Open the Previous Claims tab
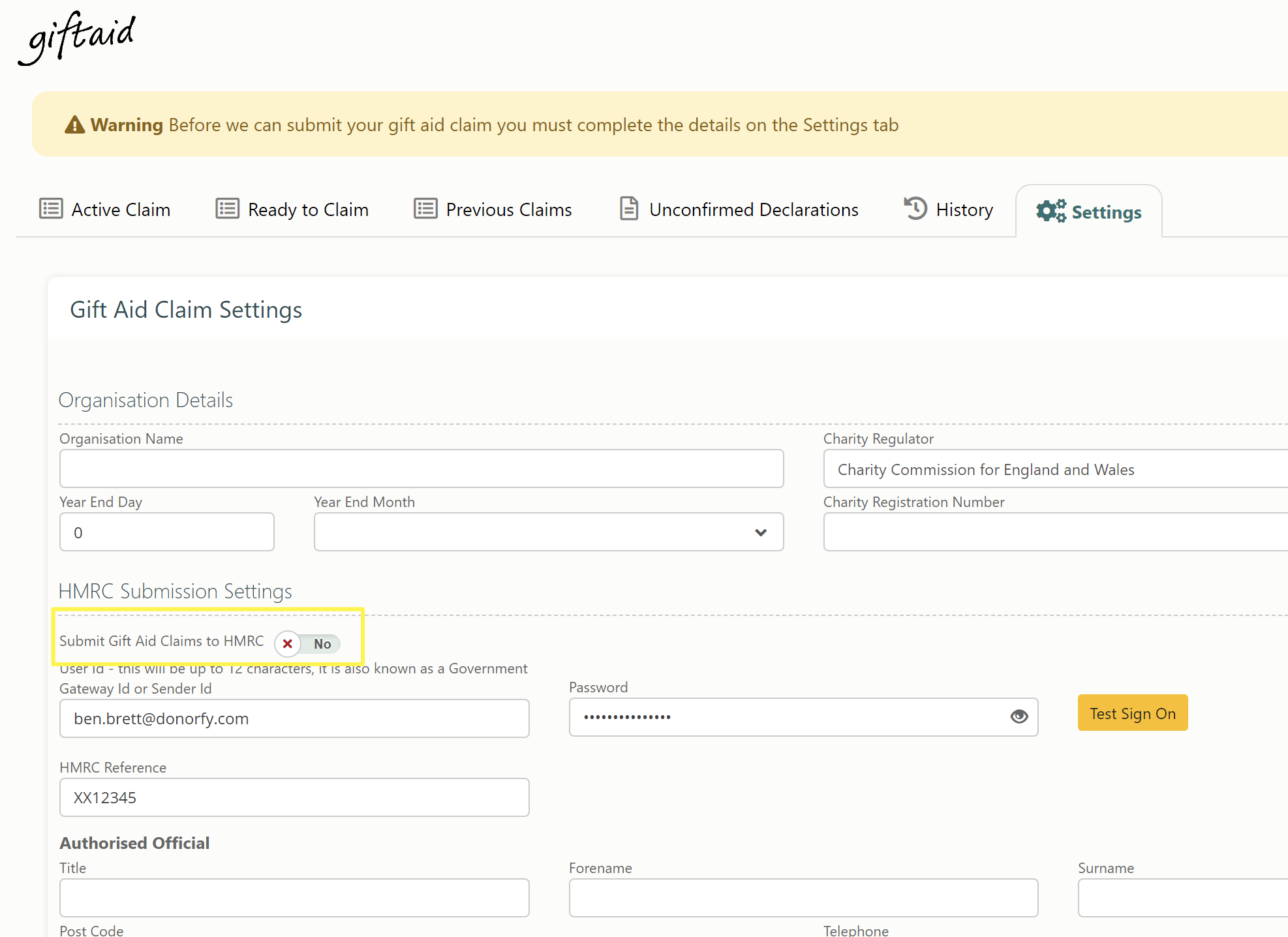This screenshot has height=937, width=1288. pos(493,209)
